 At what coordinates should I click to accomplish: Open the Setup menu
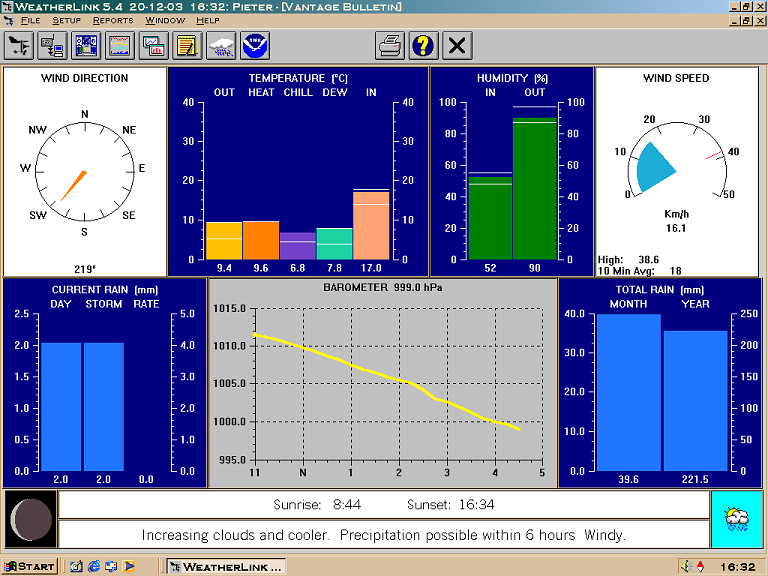tap(67, 21)
